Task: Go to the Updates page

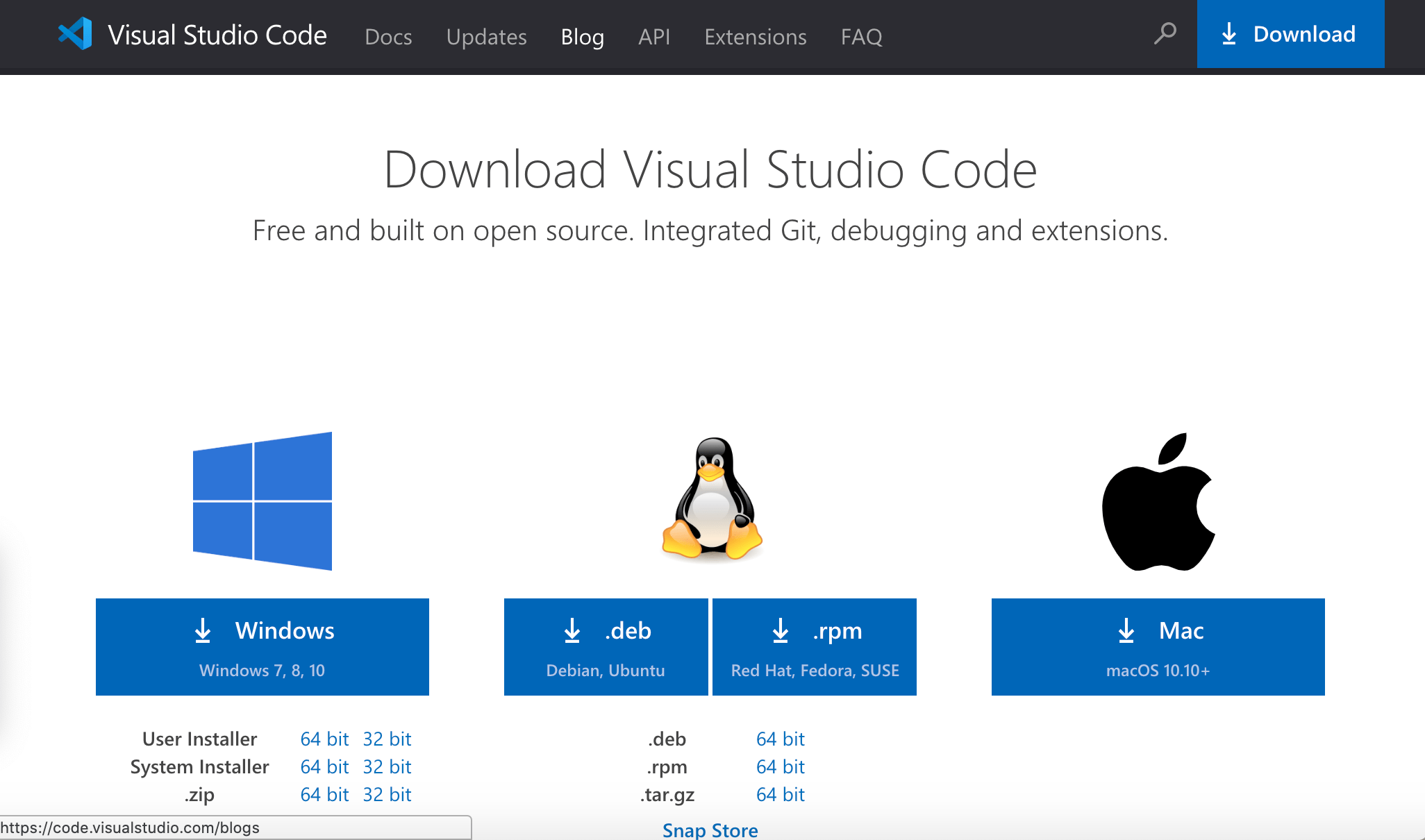Action: tap(486, 36)
